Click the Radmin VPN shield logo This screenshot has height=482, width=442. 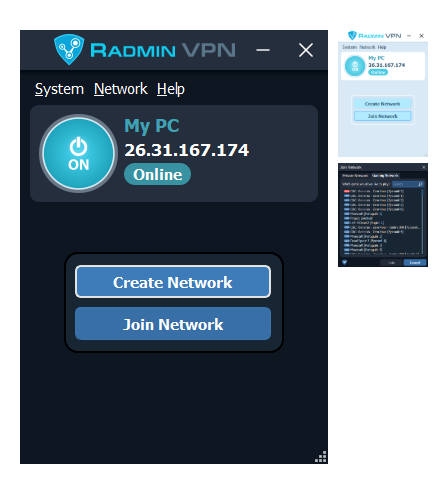pos(69,49)
